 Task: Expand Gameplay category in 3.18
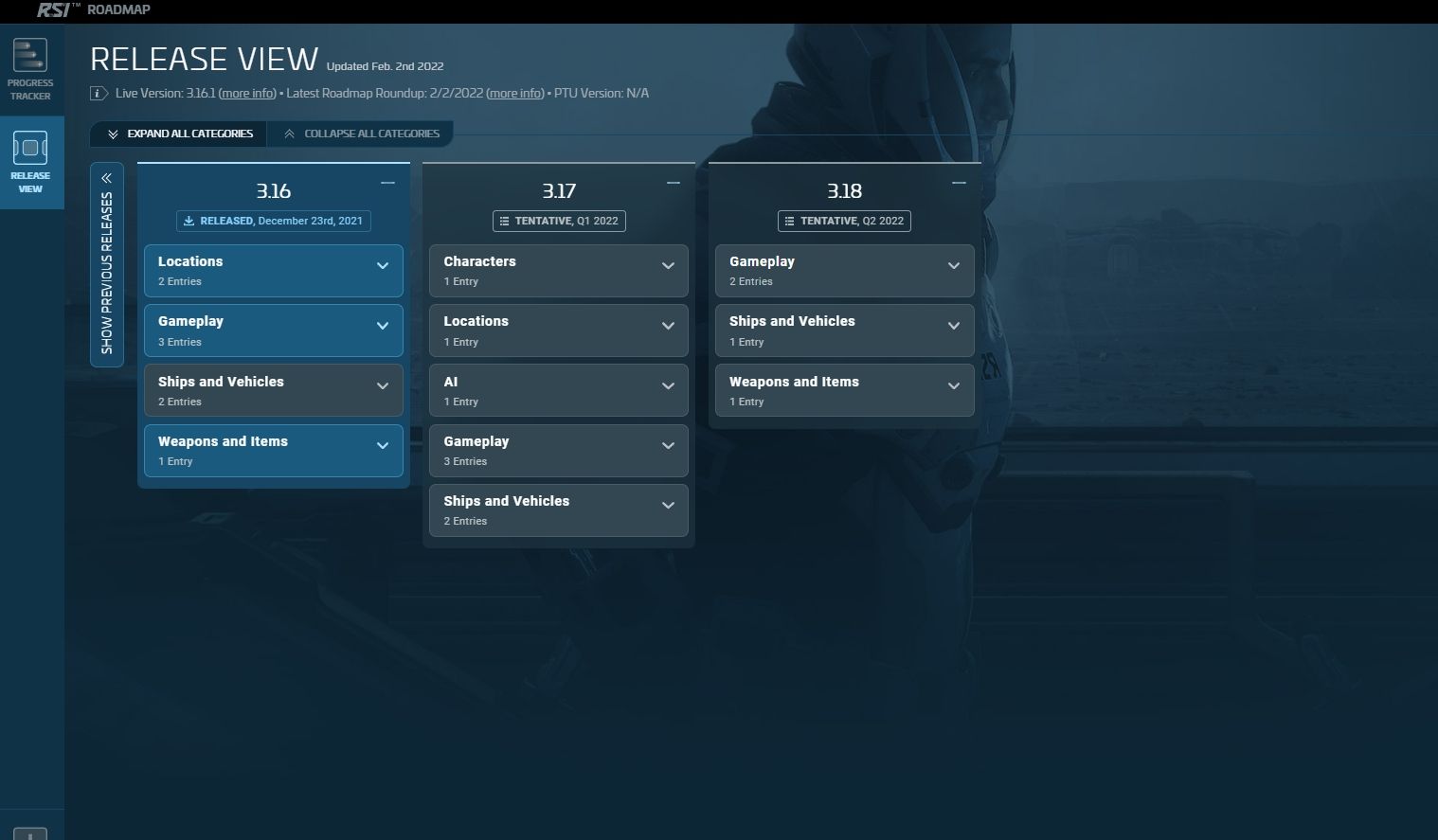pos(844,271)
